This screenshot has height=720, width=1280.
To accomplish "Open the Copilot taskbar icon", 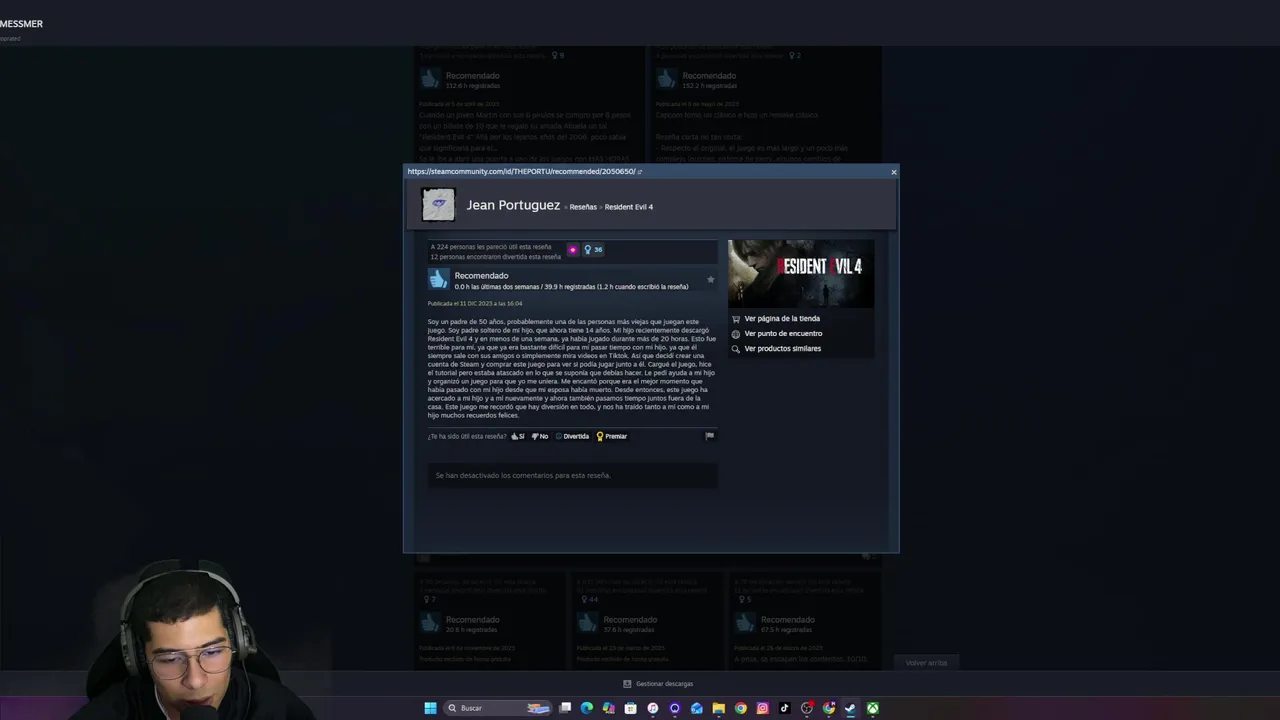I will (609, 708).
